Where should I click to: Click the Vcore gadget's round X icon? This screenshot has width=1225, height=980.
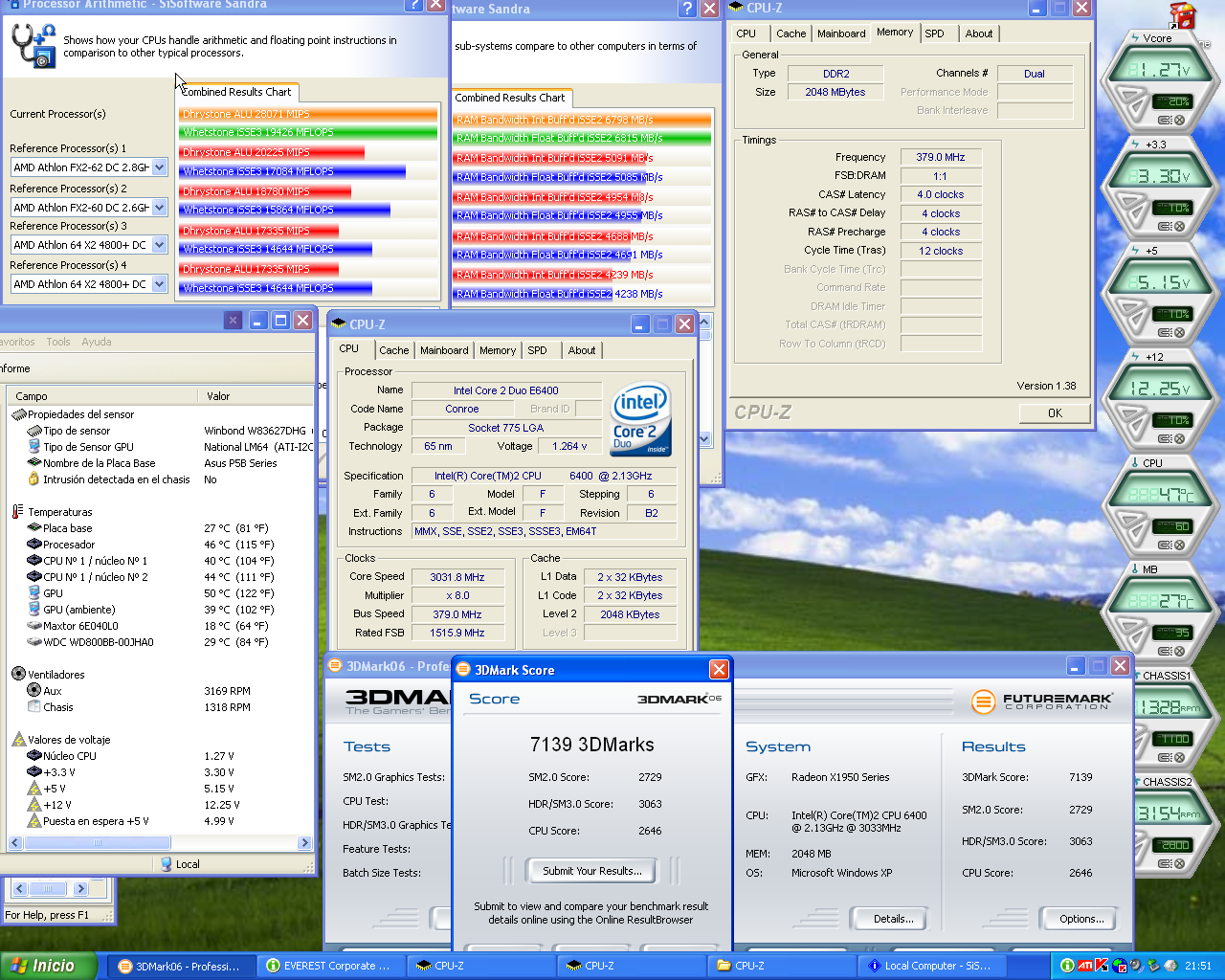pos(1179,120)
